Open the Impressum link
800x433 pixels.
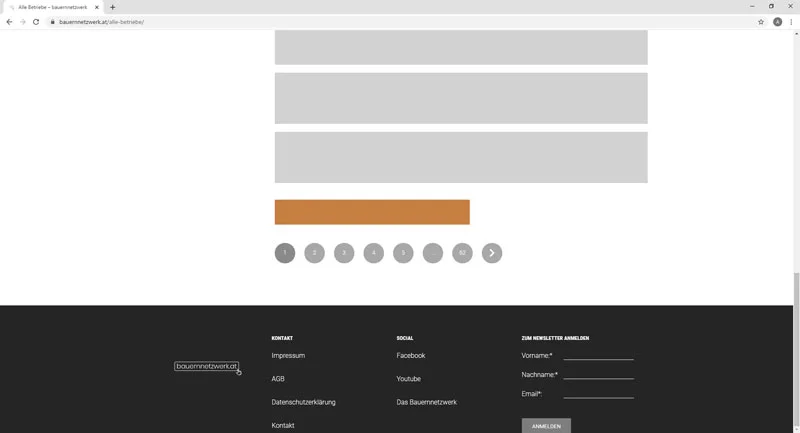(x=288, y=356)
